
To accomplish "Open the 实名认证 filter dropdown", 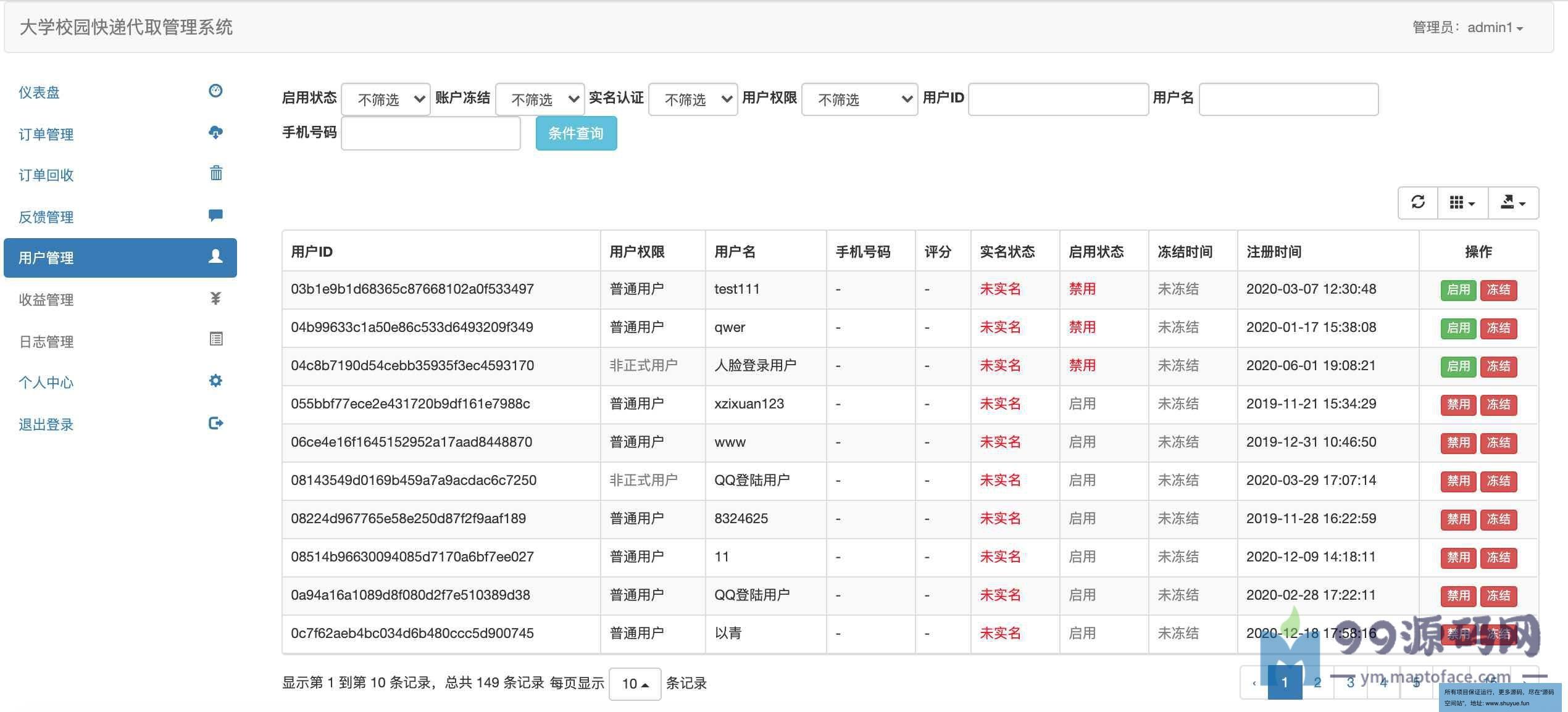I will point(693,99).
